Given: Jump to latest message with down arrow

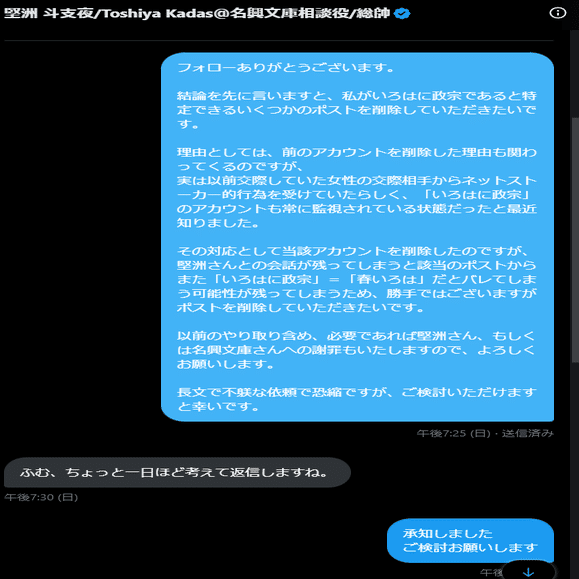Looking at the screenshot, I should coord(529,571).
